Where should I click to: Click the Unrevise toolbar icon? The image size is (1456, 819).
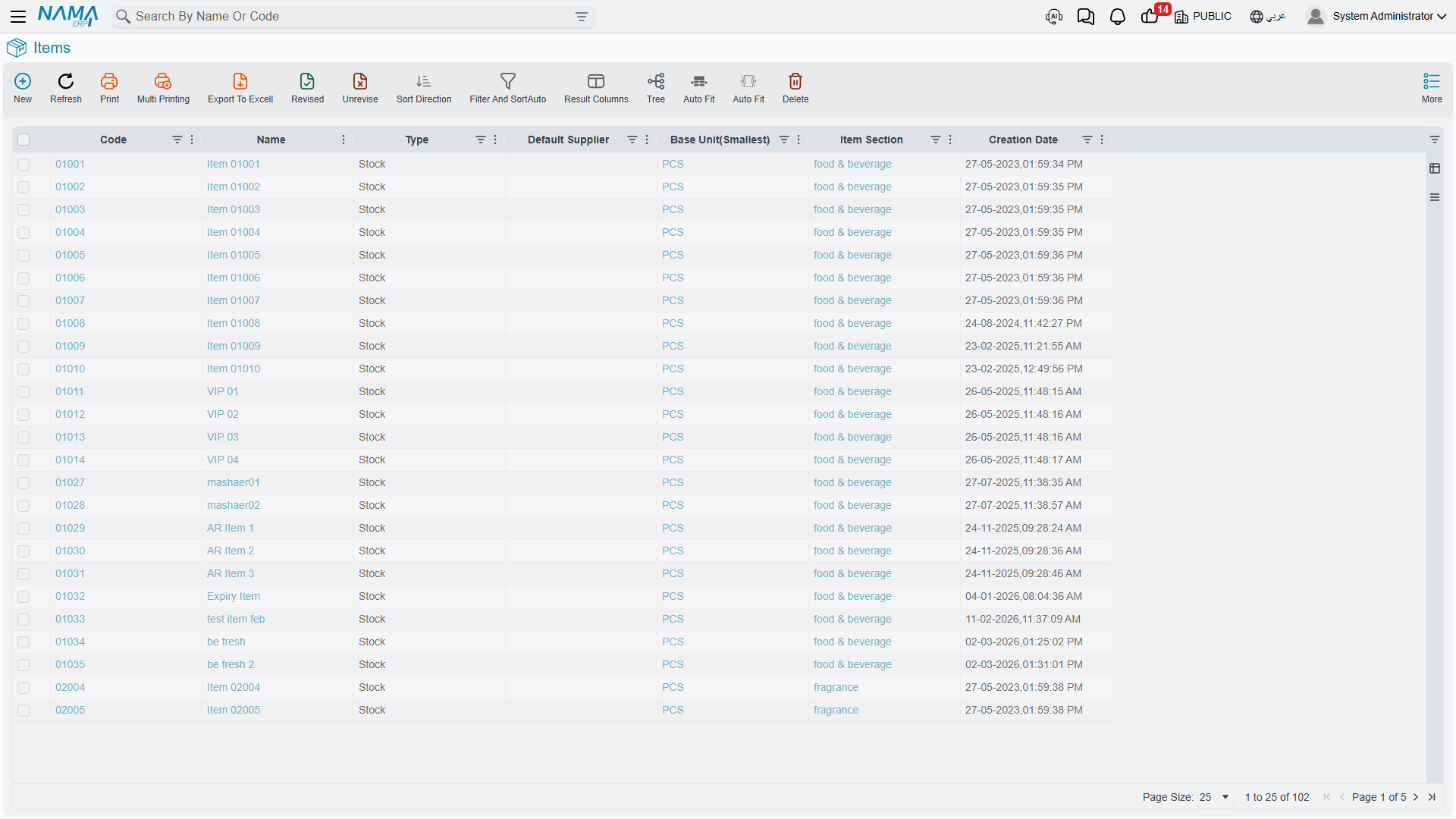tap(360, 88)
